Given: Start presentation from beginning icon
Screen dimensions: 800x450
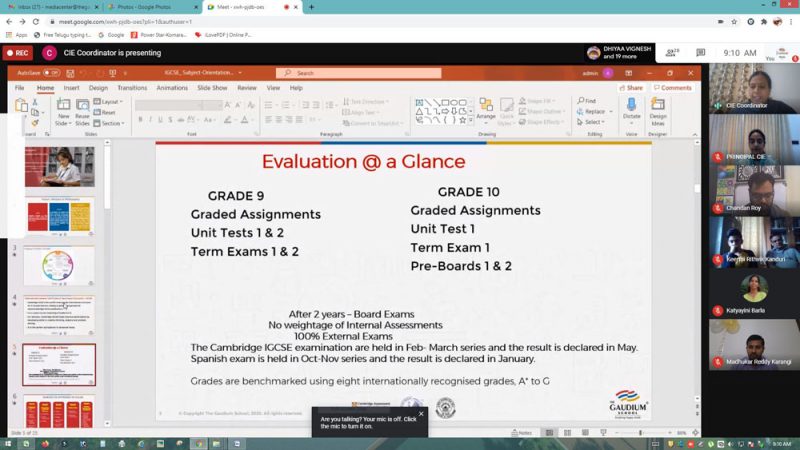Looking at the screenshot, I should 113,73.
